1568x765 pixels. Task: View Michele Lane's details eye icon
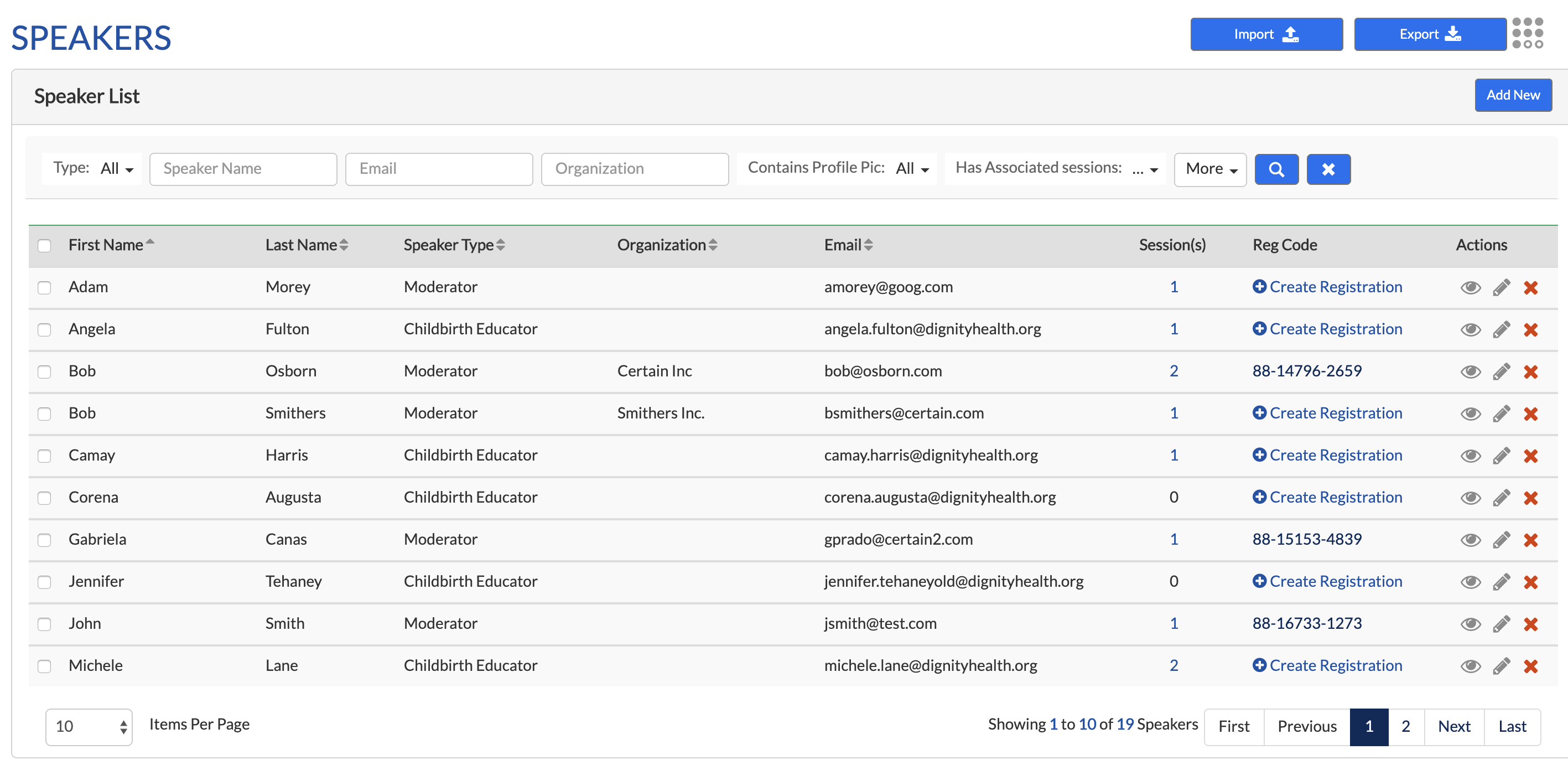coord(1471,666)
